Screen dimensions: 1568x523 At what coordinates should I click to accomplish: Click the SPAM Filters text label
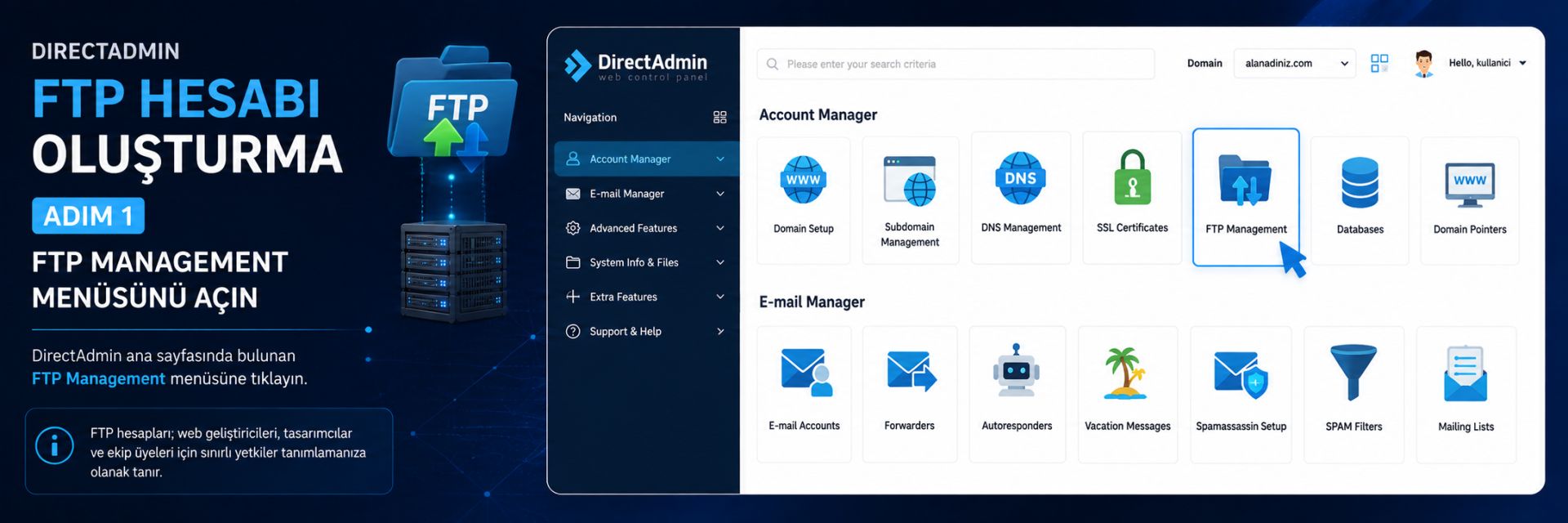[x=1354, y=427]
